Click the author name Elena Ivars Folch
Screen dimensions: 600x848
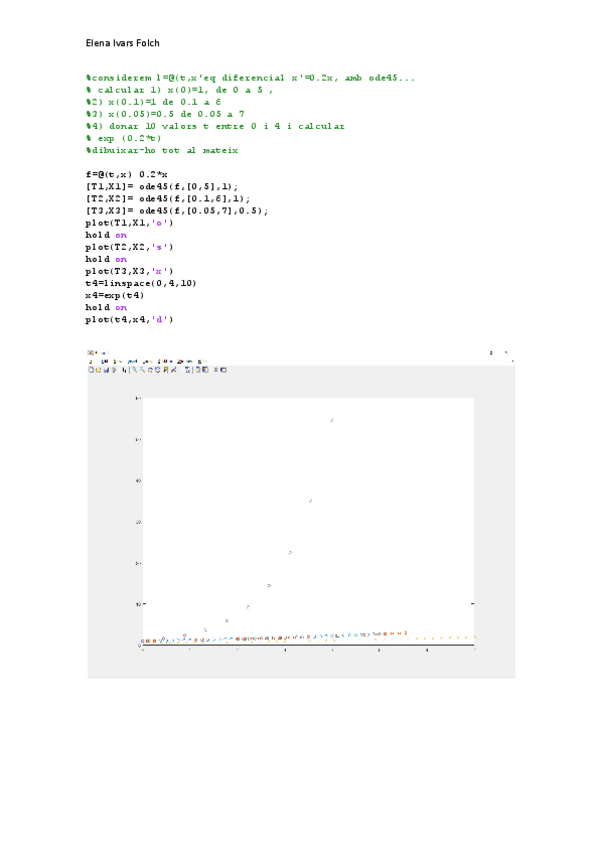(123, 43)
